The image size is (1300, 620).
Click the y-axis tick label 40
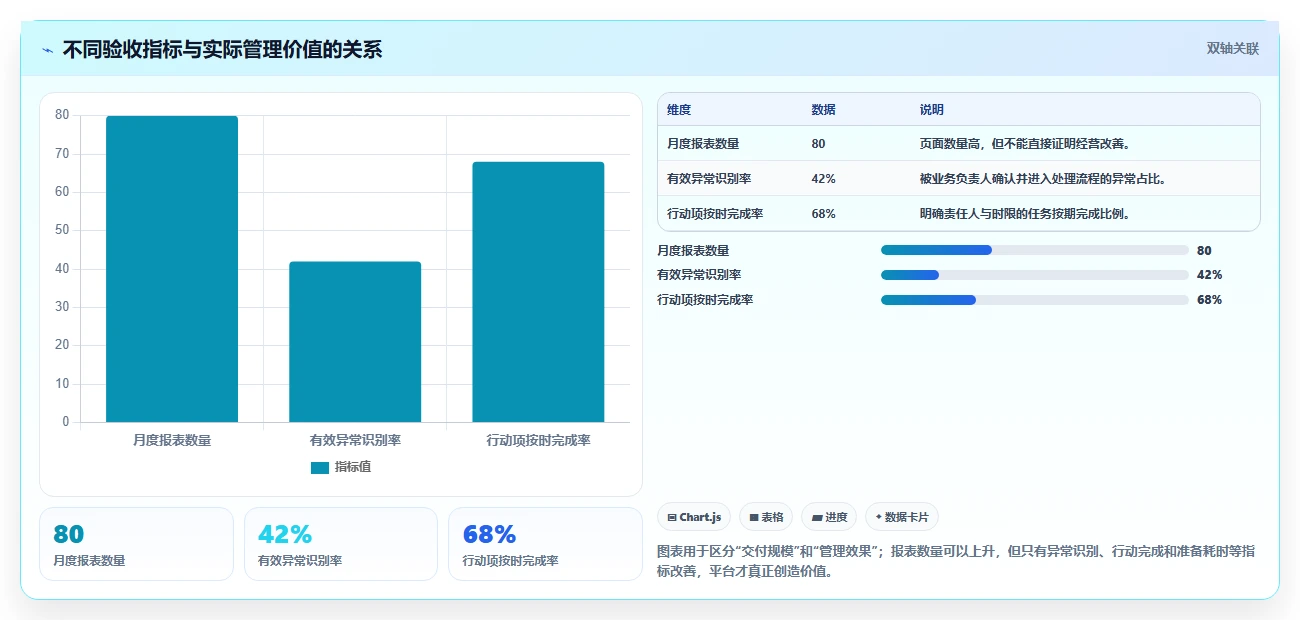click(x=62, y=269)
